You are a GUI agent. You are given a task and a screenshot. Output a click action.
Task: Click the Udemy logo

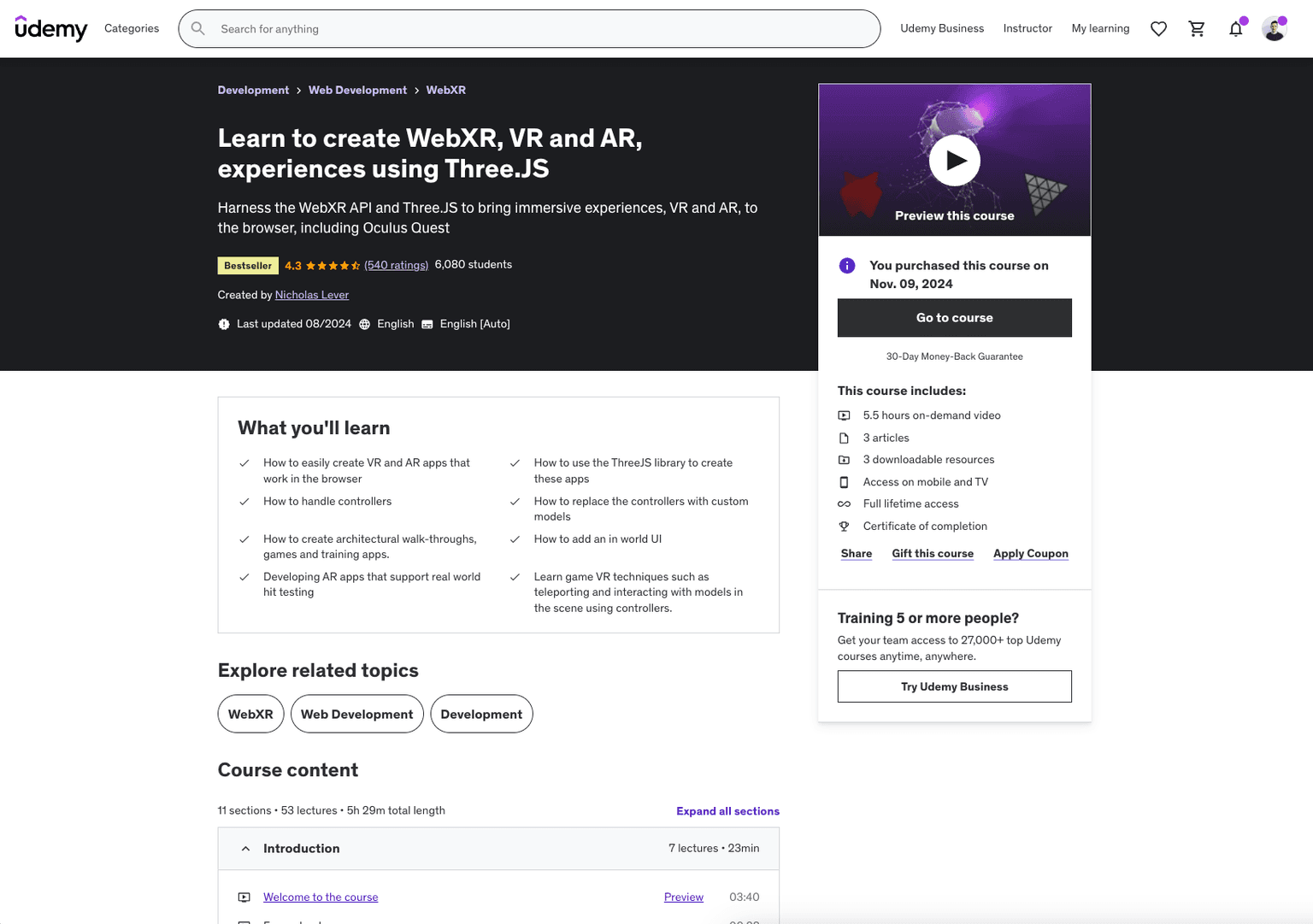[50, 28]
